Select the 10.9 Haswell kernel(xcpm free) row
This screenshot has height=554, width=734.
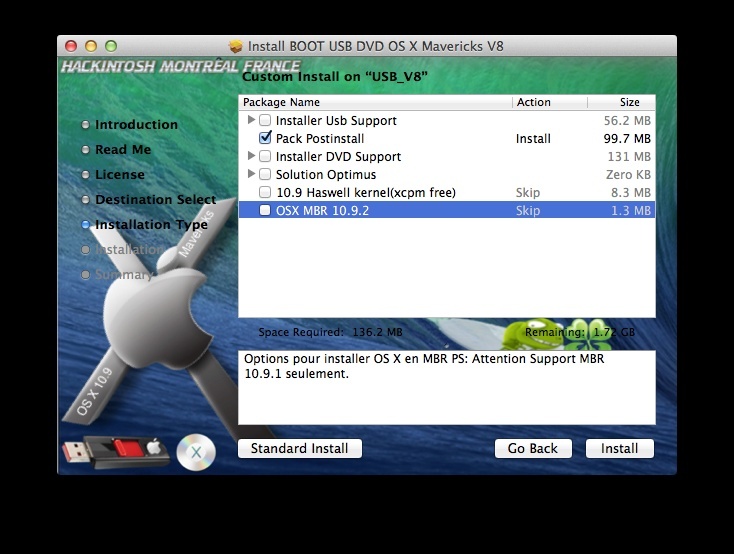point(447,192)
